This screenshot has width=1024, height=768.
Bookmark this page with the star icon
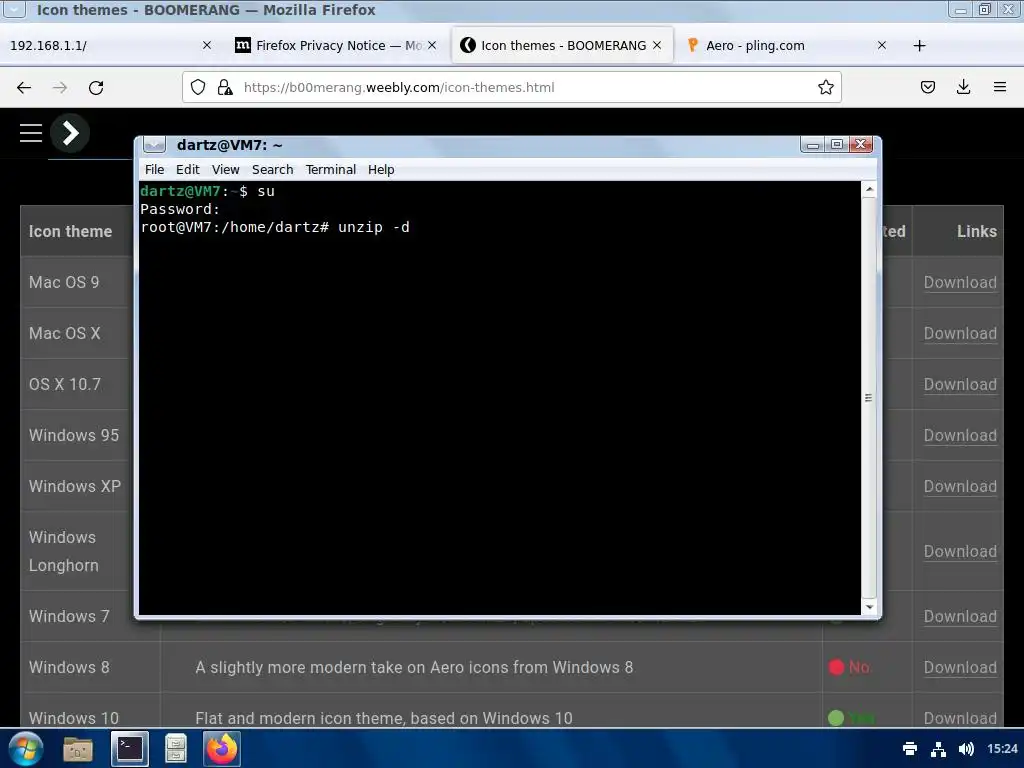pyautogui.click(x=825, y=88)
